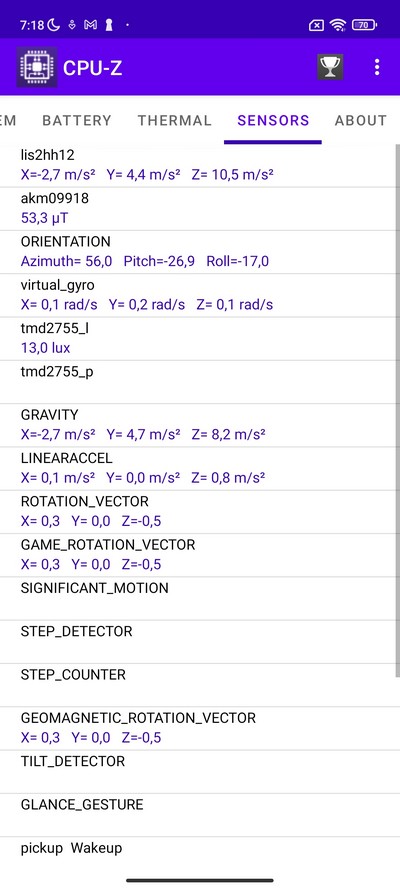Tap the moon do-not-disturb icon
The width and height of the screenshot is (400, 889).
(54, 24)
